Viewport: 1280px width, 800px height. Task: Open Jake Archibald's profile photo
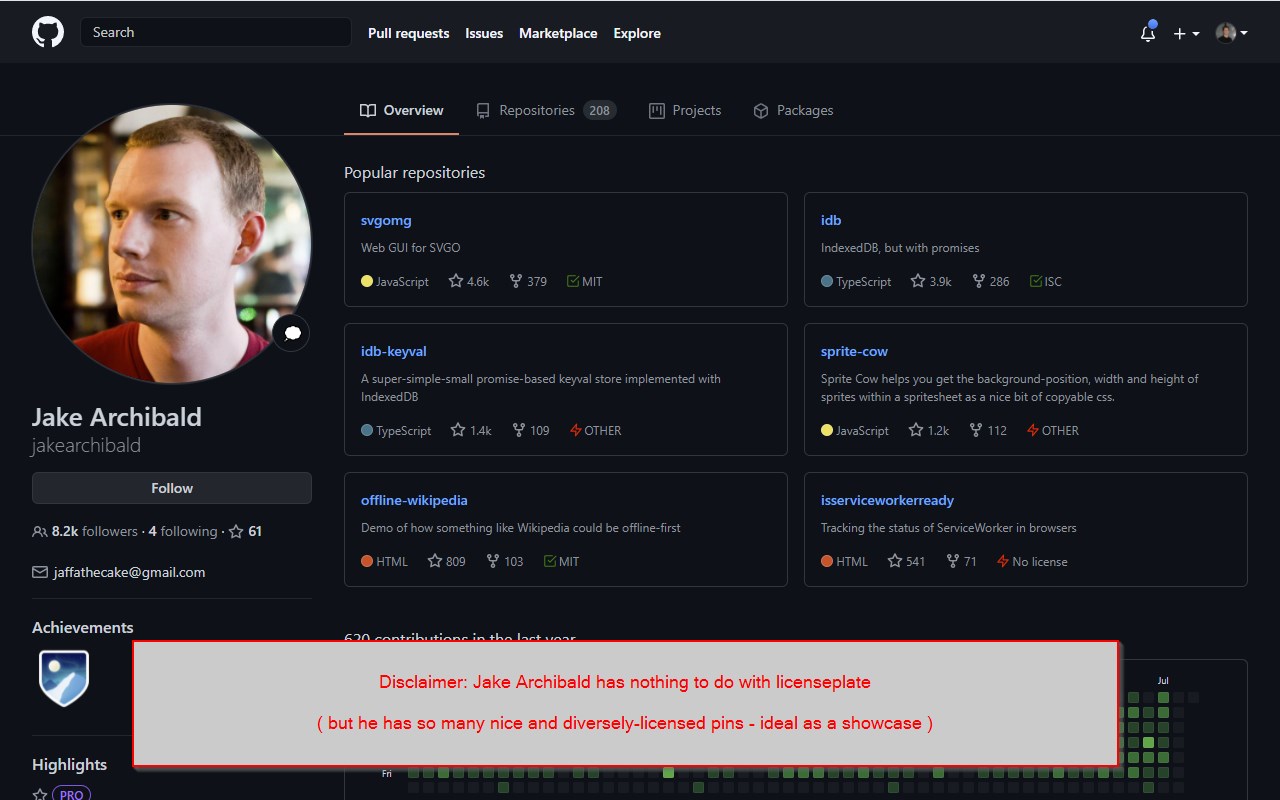tap(172, 244)
